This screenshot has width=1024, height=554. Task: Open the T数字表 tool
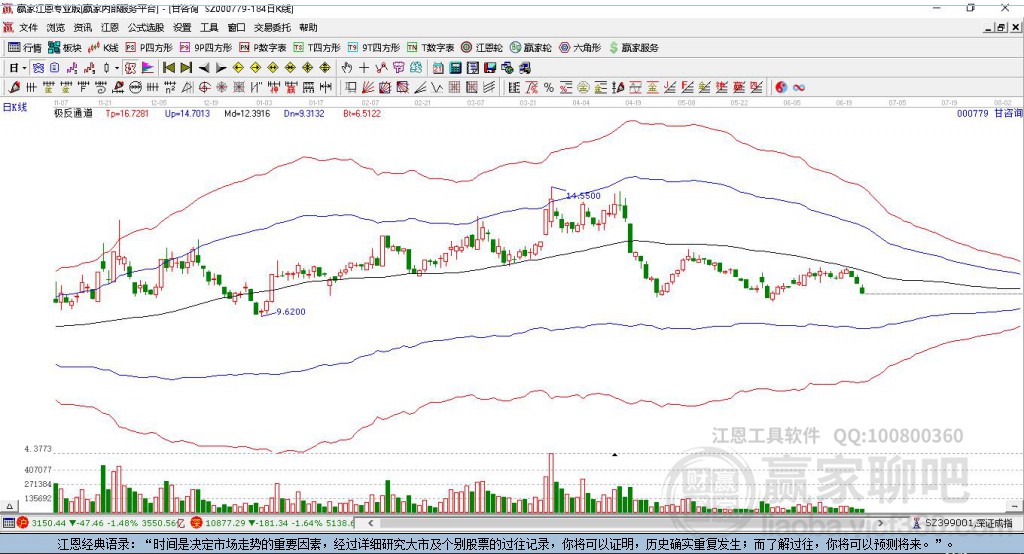(430, 48)
